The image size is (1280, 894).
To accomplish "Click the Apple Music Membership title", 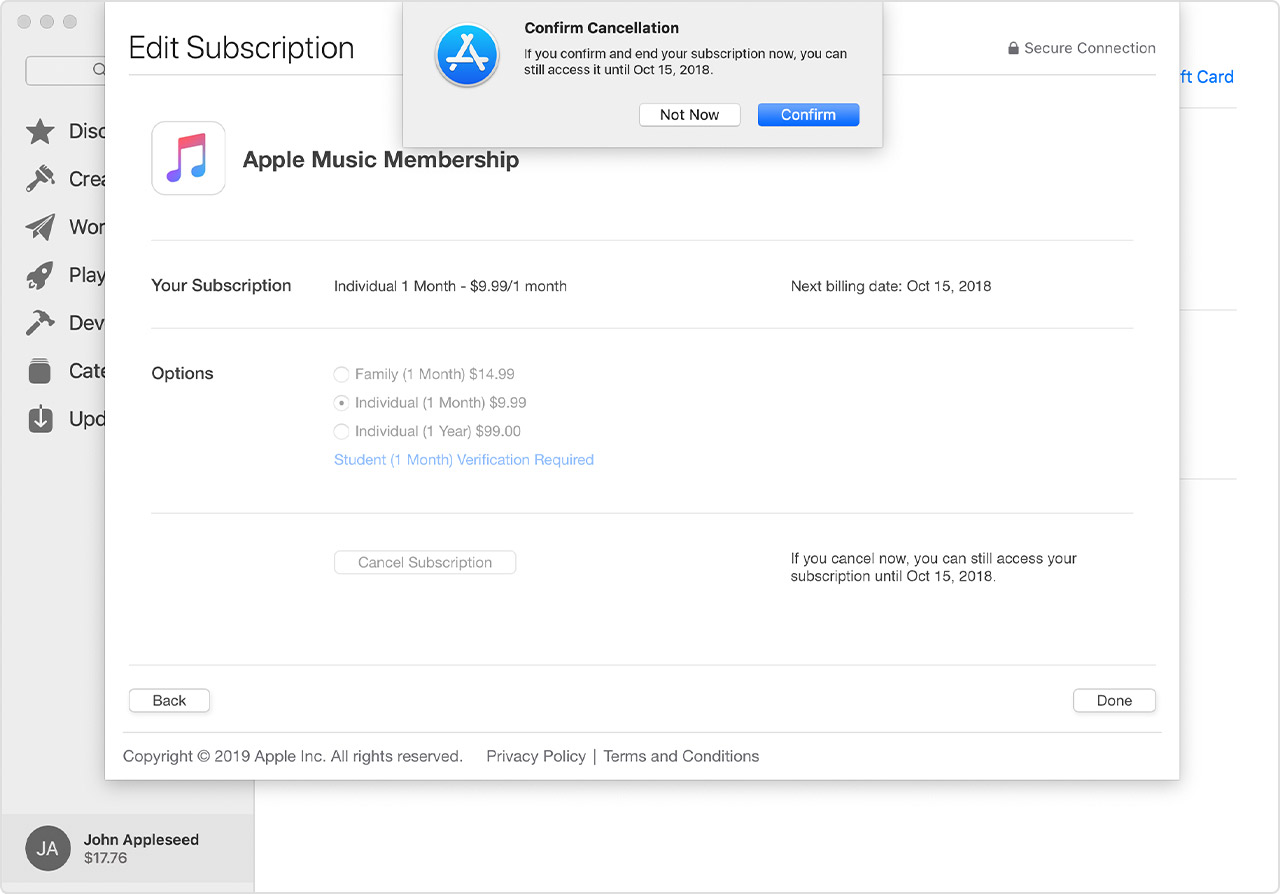I will click(381, 159).
